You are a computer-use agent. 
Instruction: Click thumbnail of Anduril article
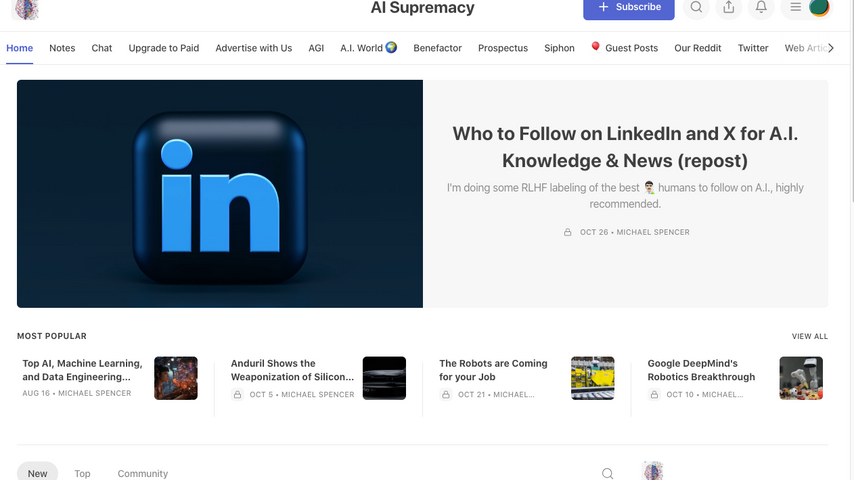[x=385, y=378]
